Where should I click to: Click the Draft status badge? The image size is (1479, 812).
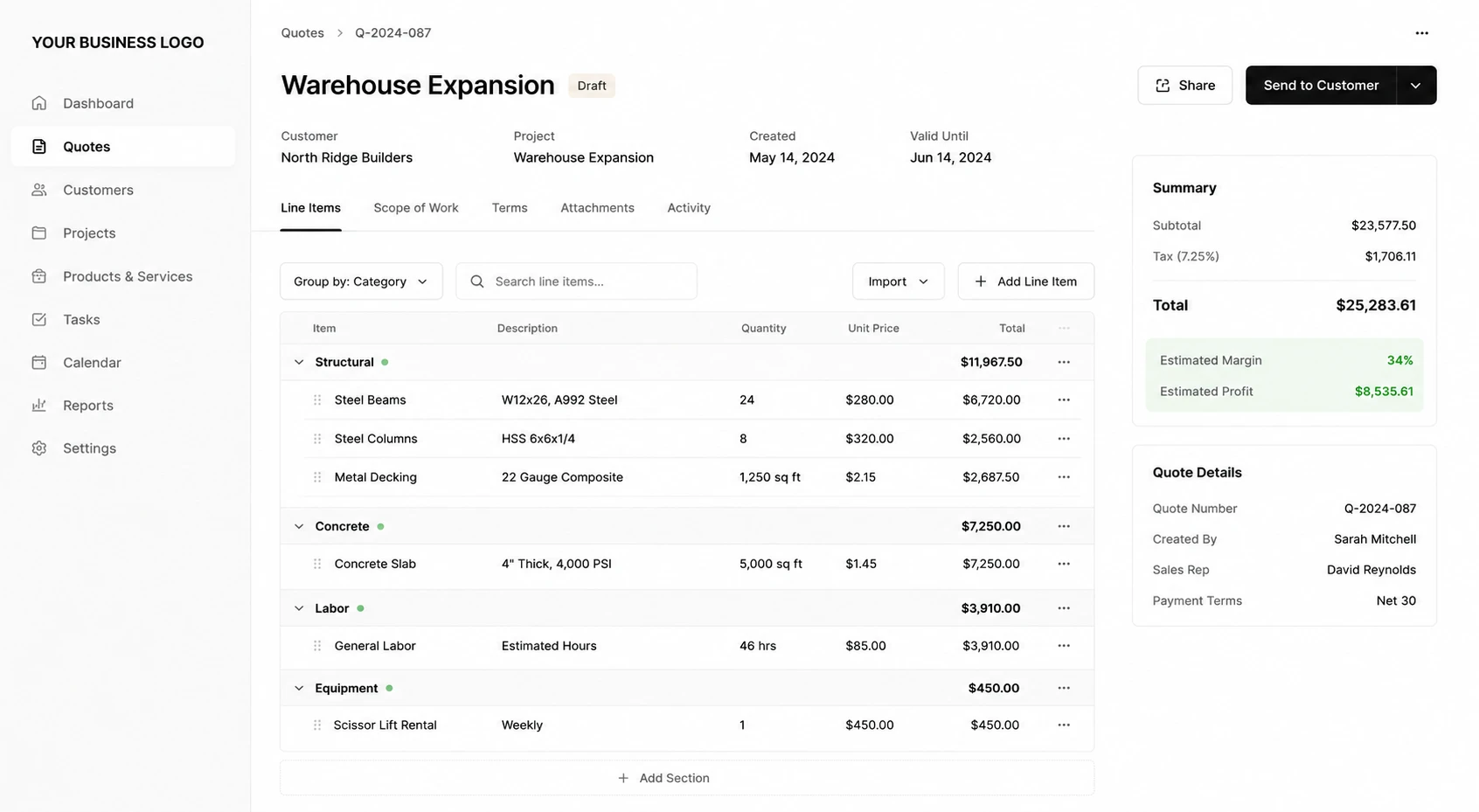[x=592, y=86]
